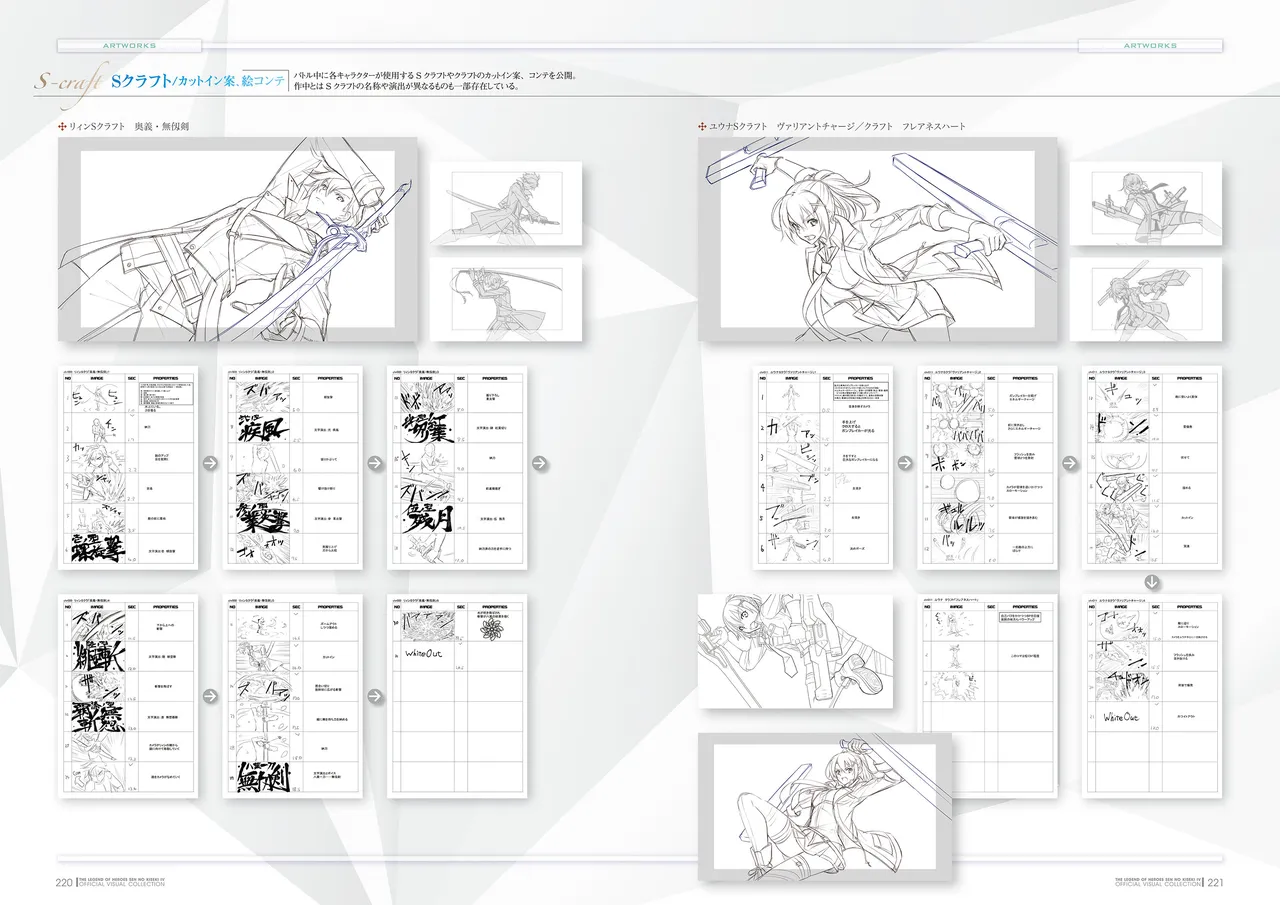Select the Sクラフト/カットイン案、絵コンテ heading

[x=197, y=81]
